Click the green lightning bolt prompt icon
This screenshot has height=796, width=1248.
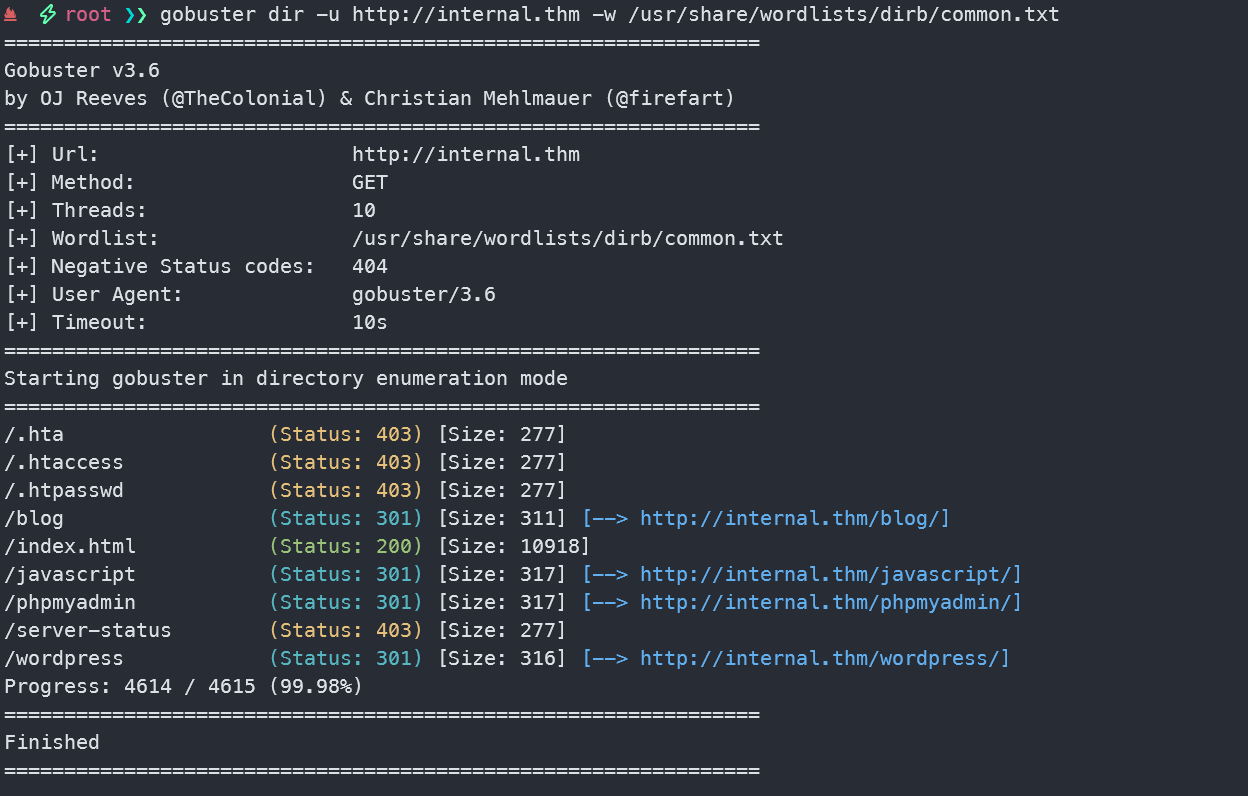[47, 15]
